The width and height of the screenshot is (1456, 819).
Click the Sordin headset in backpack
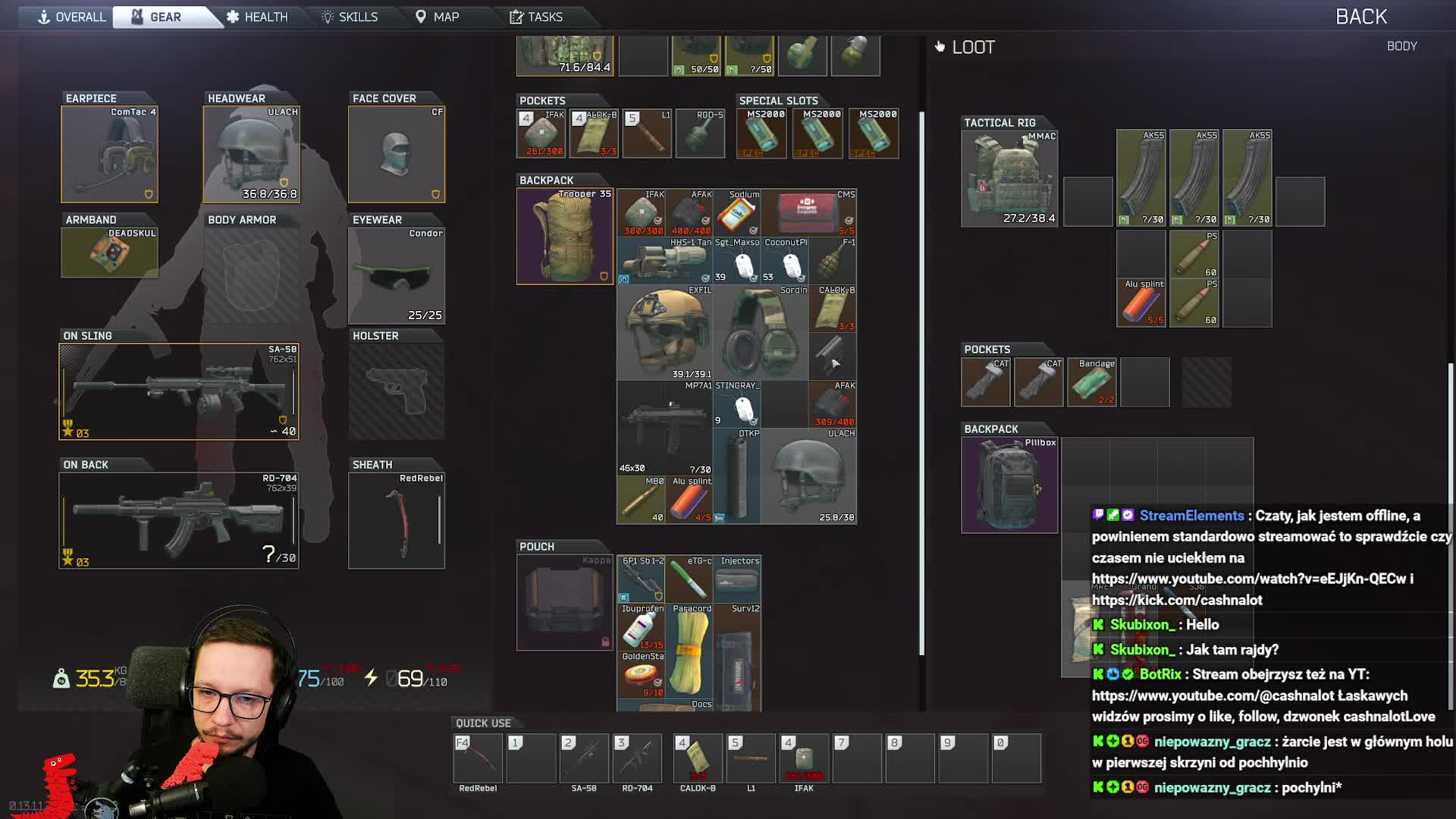(760, 332)
